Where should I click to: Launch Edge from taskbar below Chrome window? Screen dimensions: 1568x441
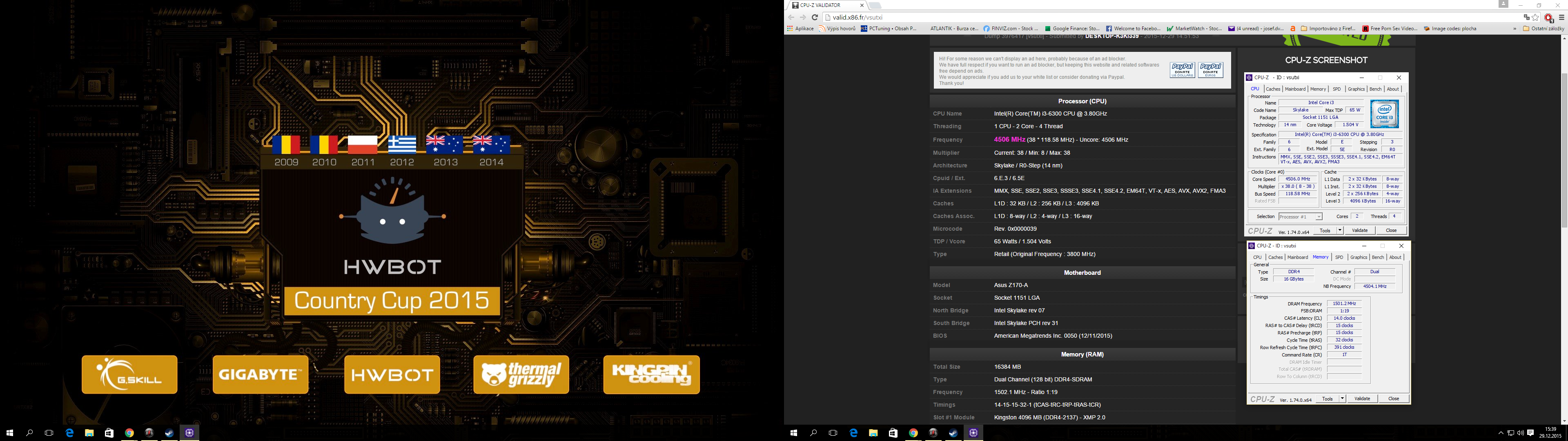point(853,433)
